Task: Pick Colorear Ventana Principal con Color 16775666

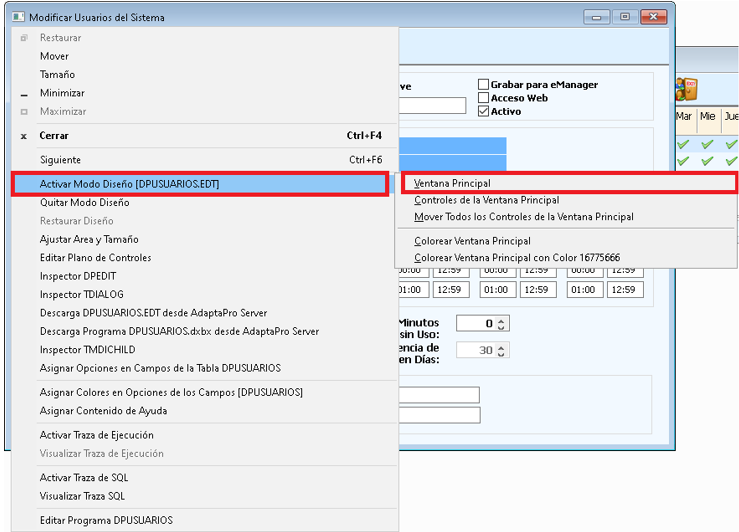Action: (x=516, y=257)
